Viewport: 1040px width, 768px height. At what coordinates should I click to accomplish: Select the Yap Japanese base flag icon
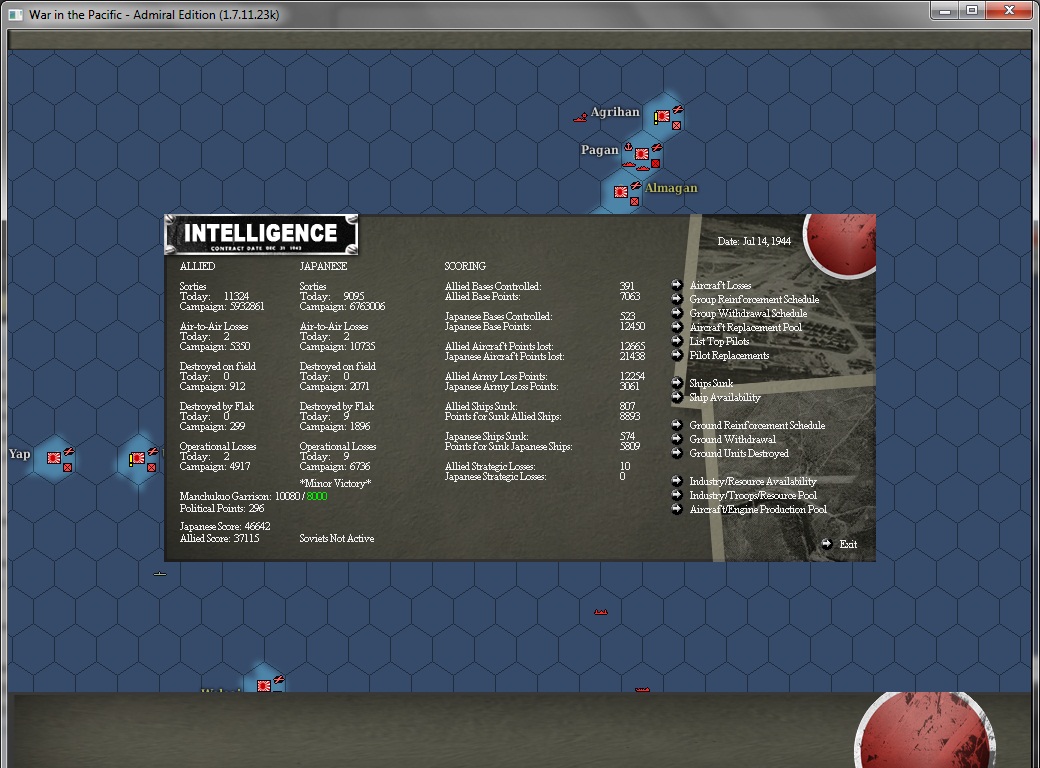pos(54,458)
